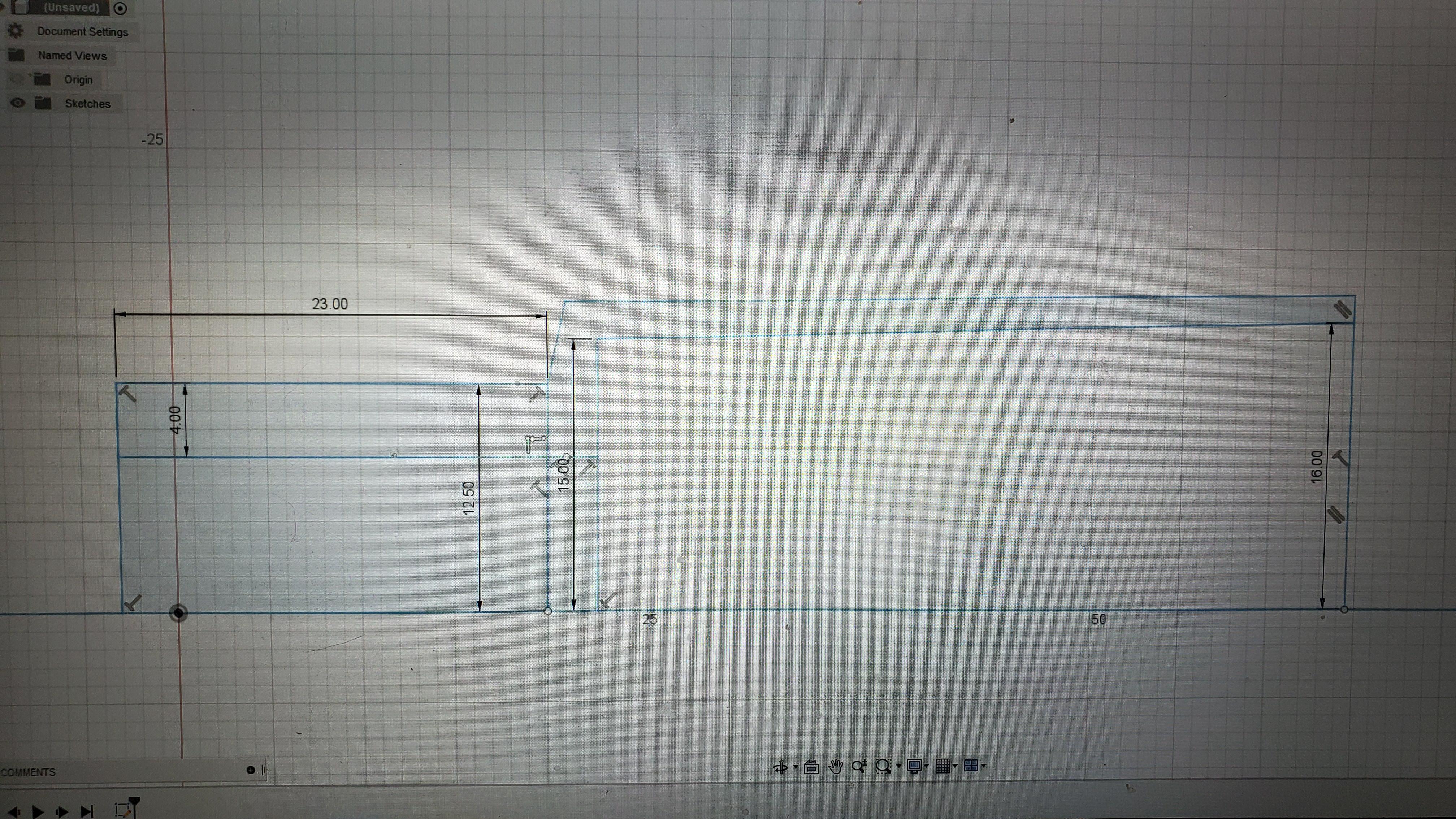This screenshot has width=1456, height=819.
Task: Select the Zoom magnifier tool
Action: tap(859, 766)
